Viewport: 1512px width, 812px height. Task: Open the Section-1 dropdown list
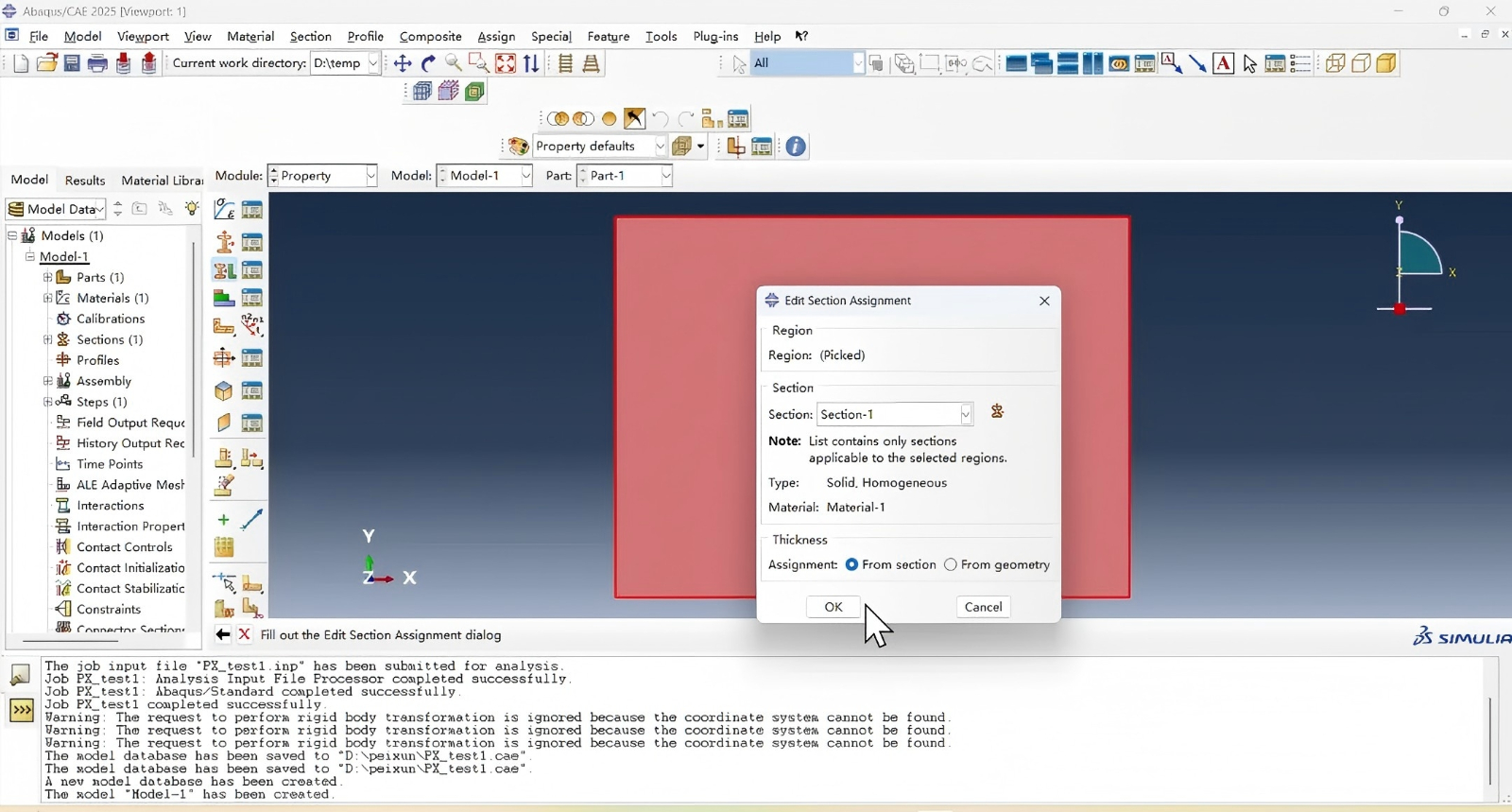tap(965, 414)
